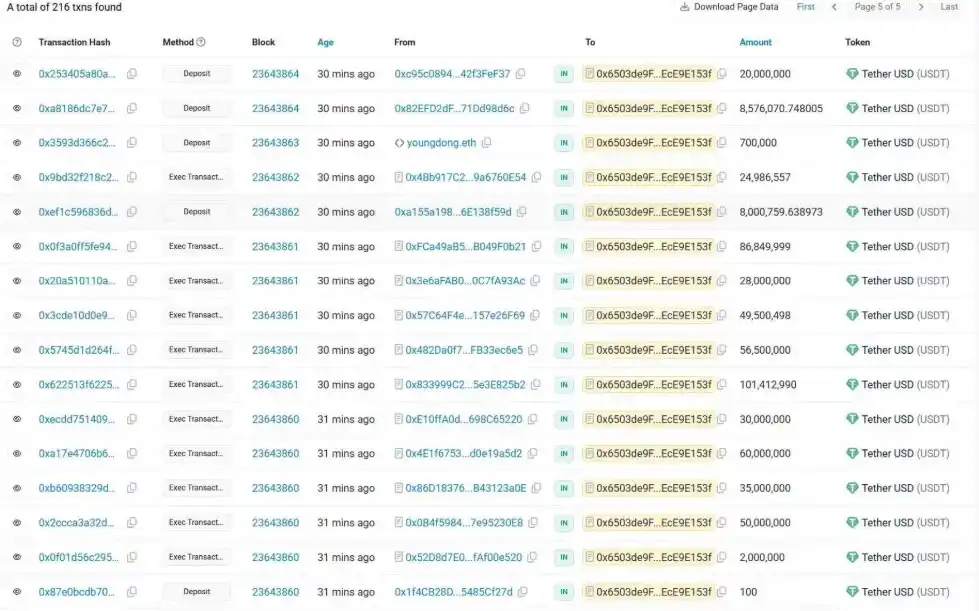Click help icon beside Method header
This screenshot has height=611, width=979.
pyautogui.click(x=201, y=42)
